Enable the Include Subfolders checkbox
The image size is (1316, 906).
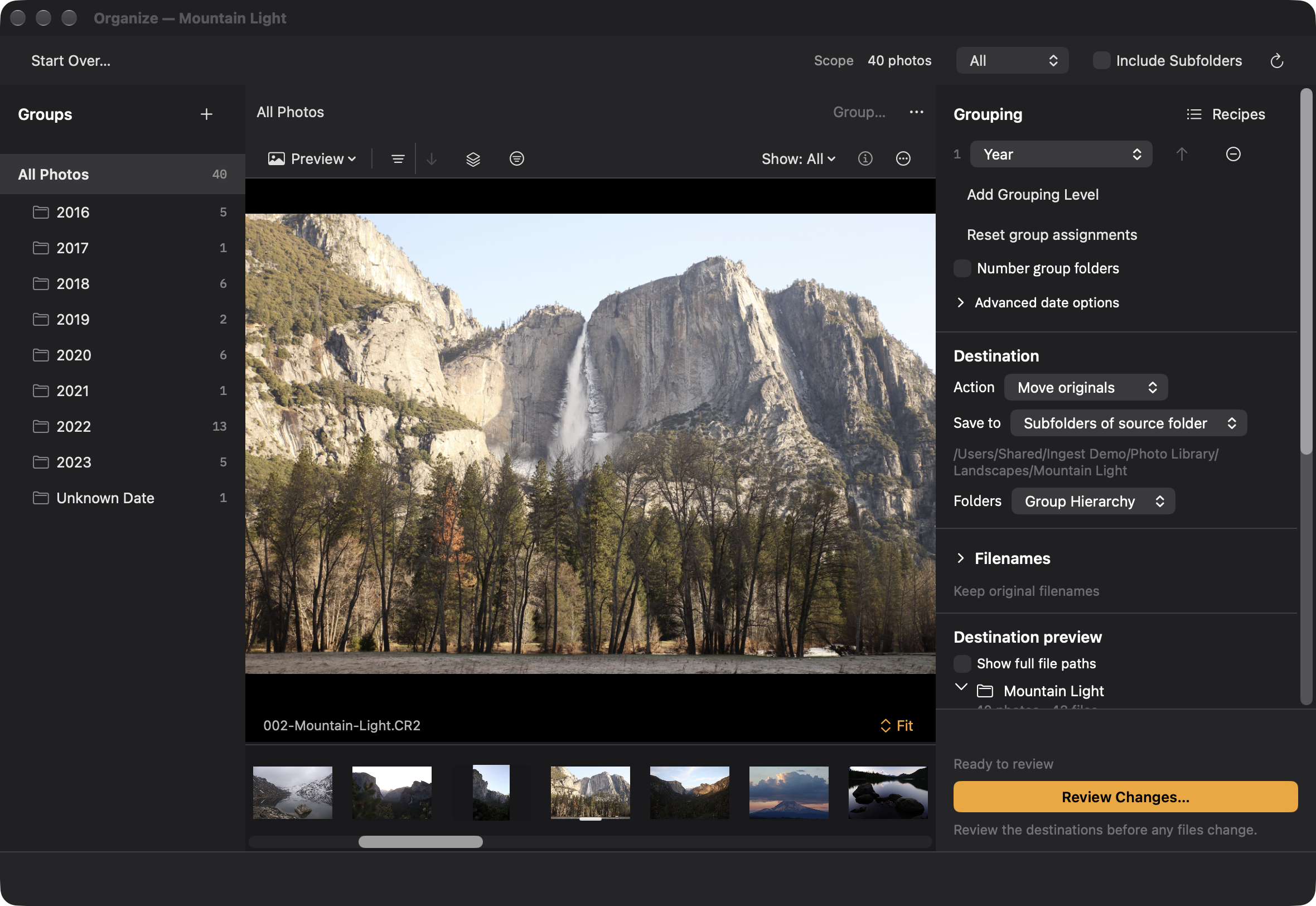(1101, 61)
